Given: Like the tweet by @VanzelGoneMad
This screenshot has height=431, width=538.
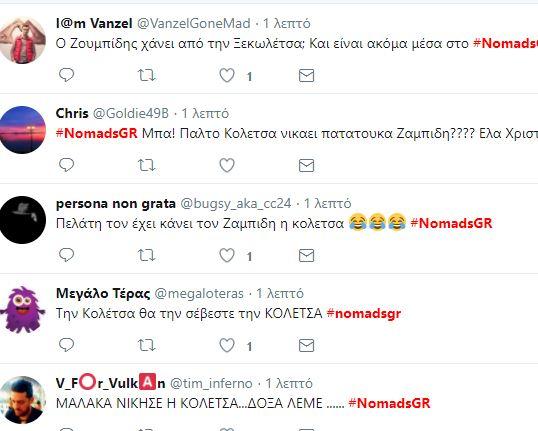Looking at the screenshot, I should click(227, 75).
